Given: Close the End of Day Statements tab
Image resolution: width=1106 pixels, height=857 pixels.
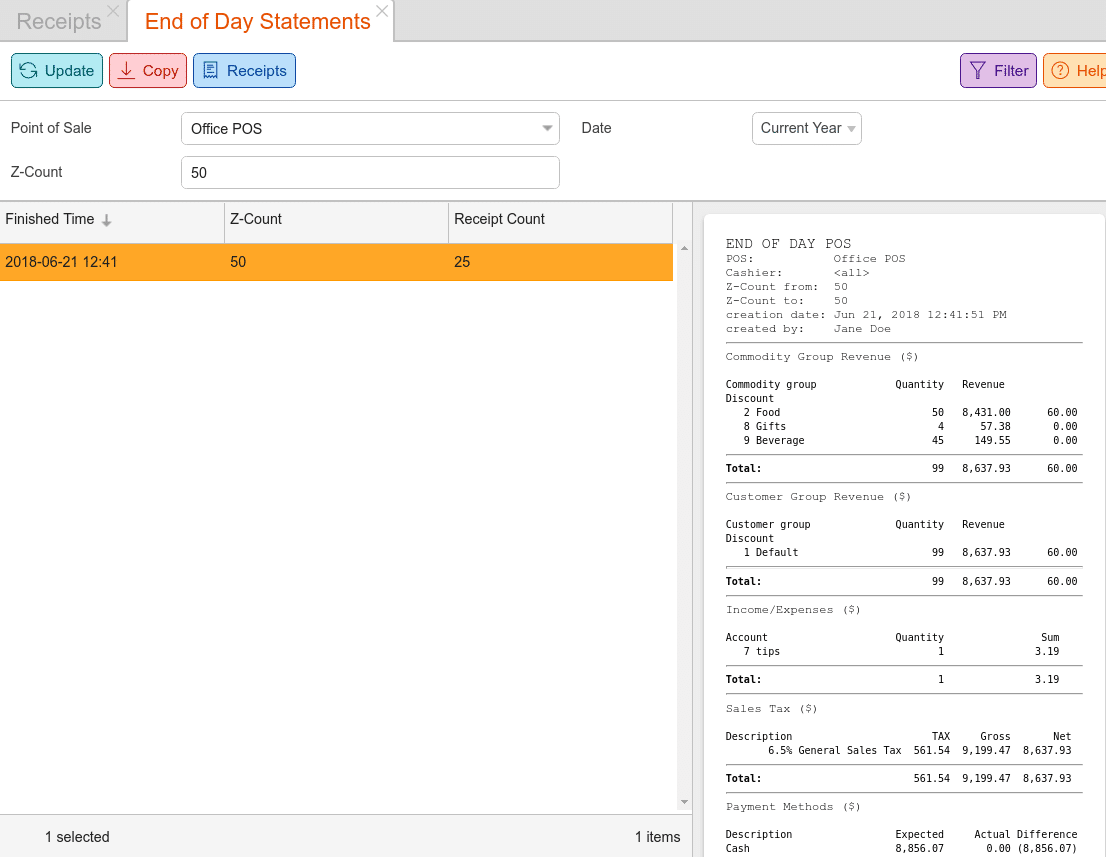Looking at the screenshot, I should pyautogui.click(x=382, y=11).
